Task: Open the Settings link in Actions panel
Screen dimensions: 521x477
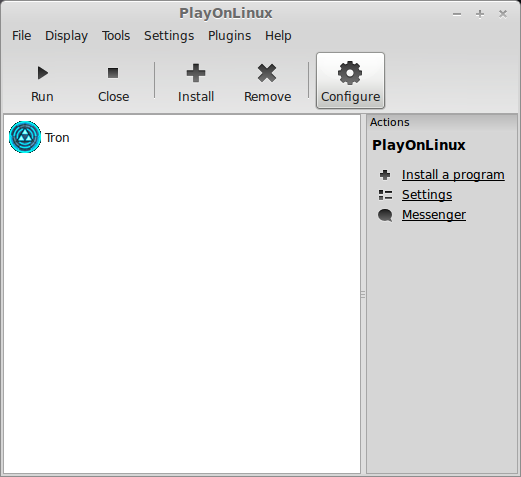Action: [x=427, y=195]
